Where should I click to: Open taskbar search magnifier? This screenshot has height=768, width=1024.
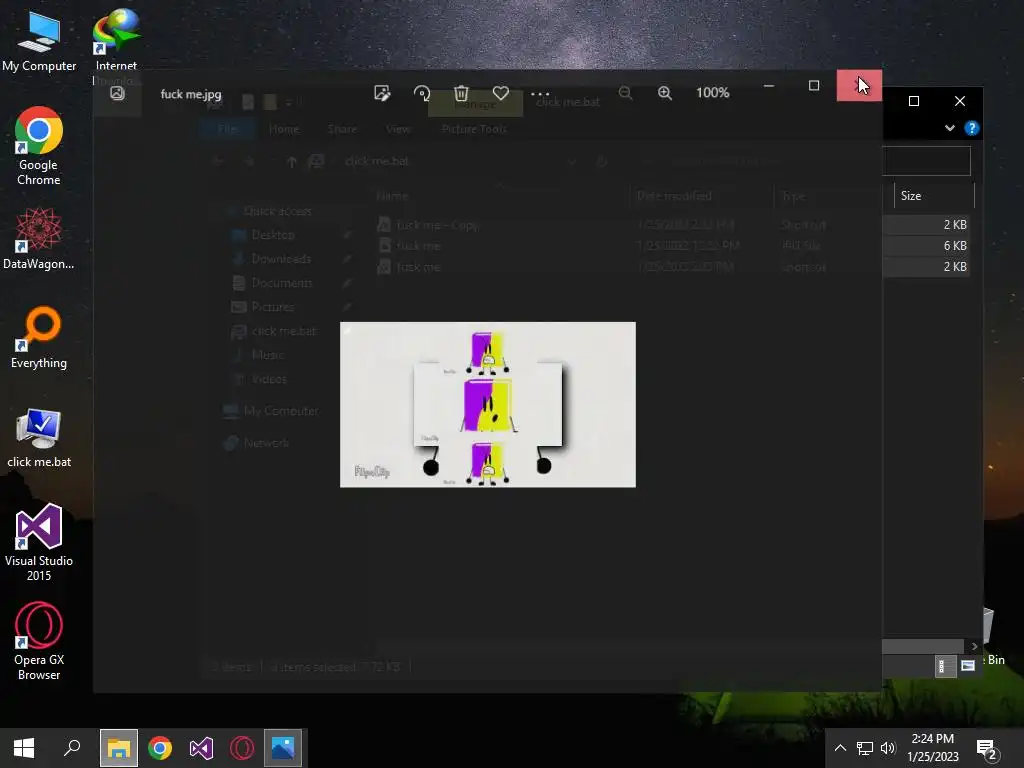pos(72,748)
